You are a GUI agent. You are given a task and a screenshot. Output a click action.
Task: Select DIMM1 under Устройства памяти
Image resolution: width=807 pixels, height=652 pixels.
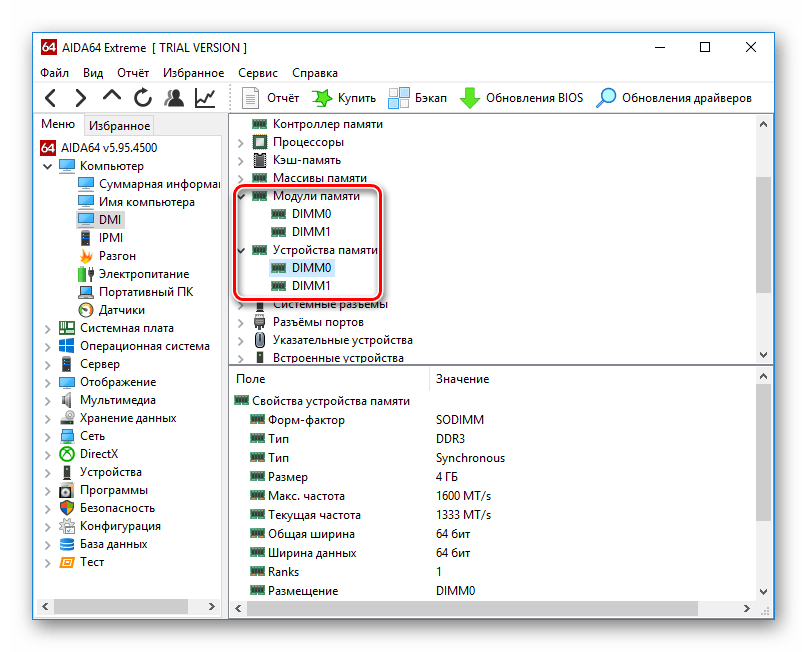(x=311, y=286)
